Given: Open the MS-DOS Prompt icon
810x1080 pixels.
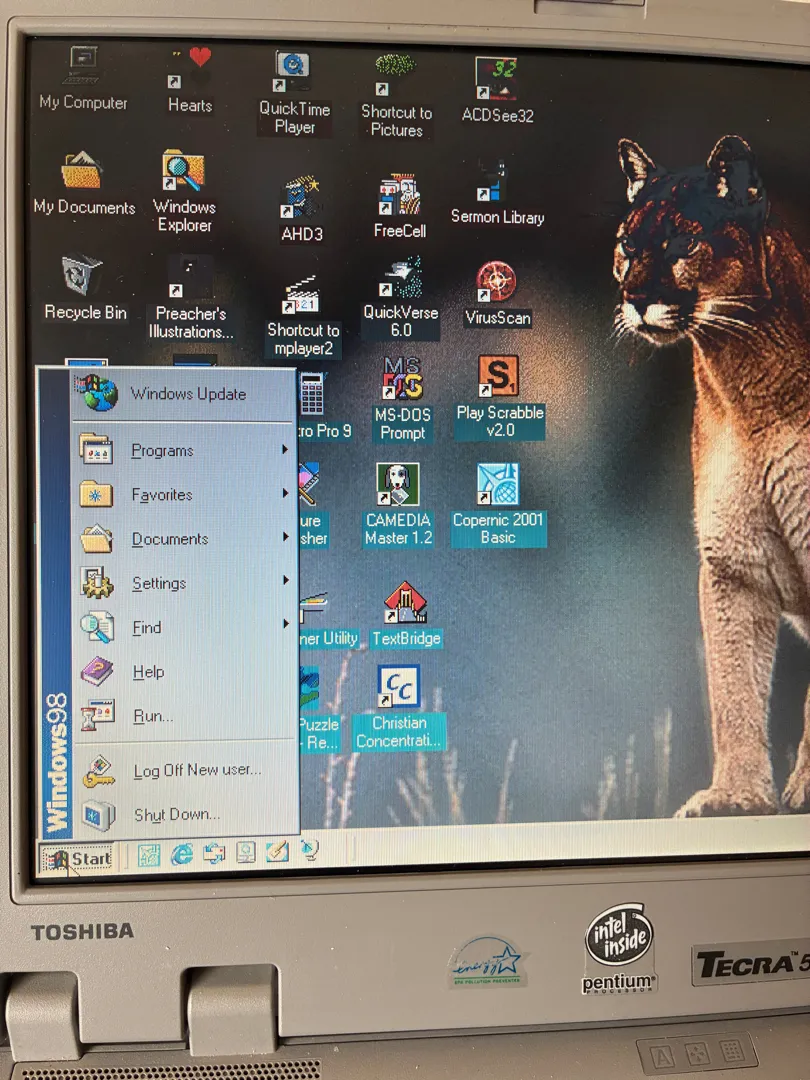Looking at the screenshot, I should pyautogui.click(x=401, y=379).
